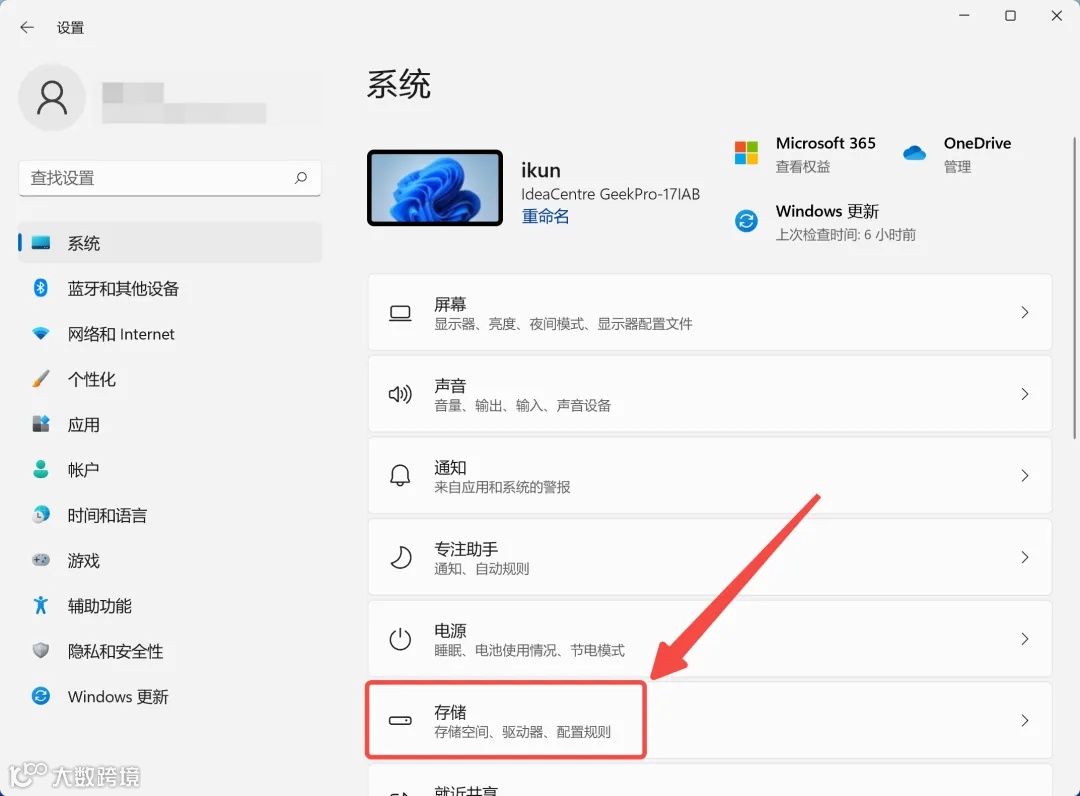The width and height of the screenshot is (1080, 796).
Task: Click the clock globe icon for 时间和语言
Action: point(41,514)
